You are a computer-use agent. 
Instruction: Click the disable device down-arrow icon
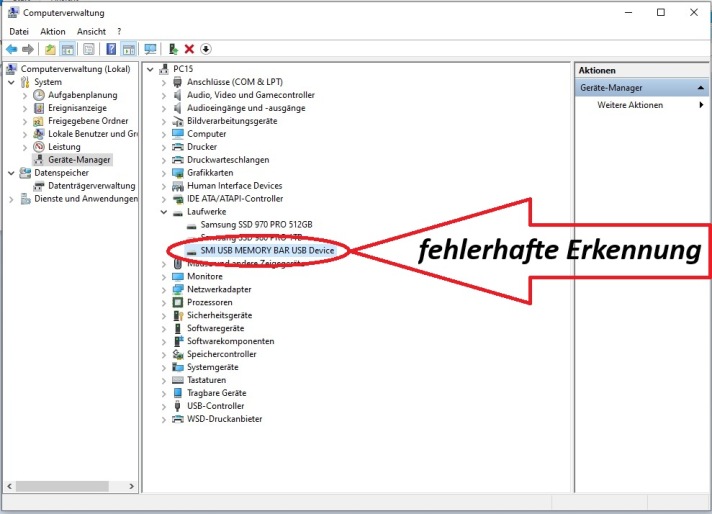206,49
